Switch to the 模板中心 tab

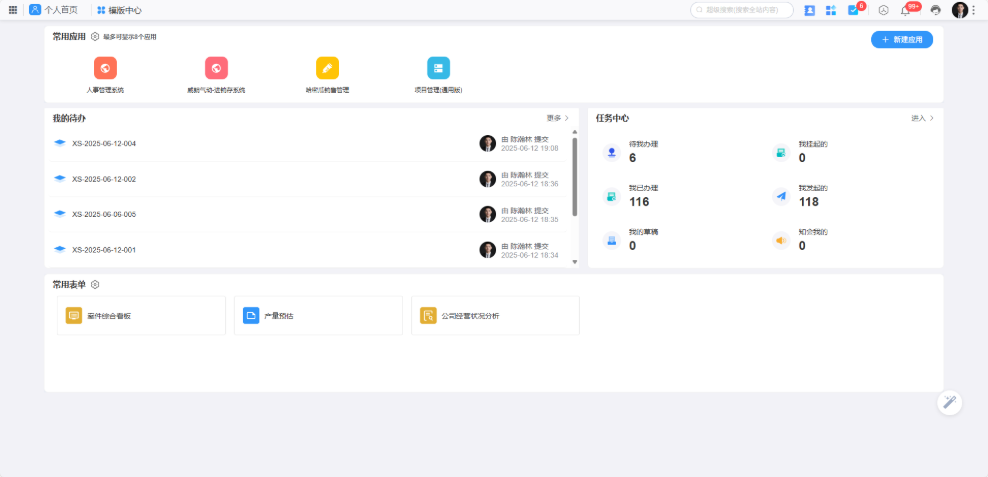click(119, 10)
